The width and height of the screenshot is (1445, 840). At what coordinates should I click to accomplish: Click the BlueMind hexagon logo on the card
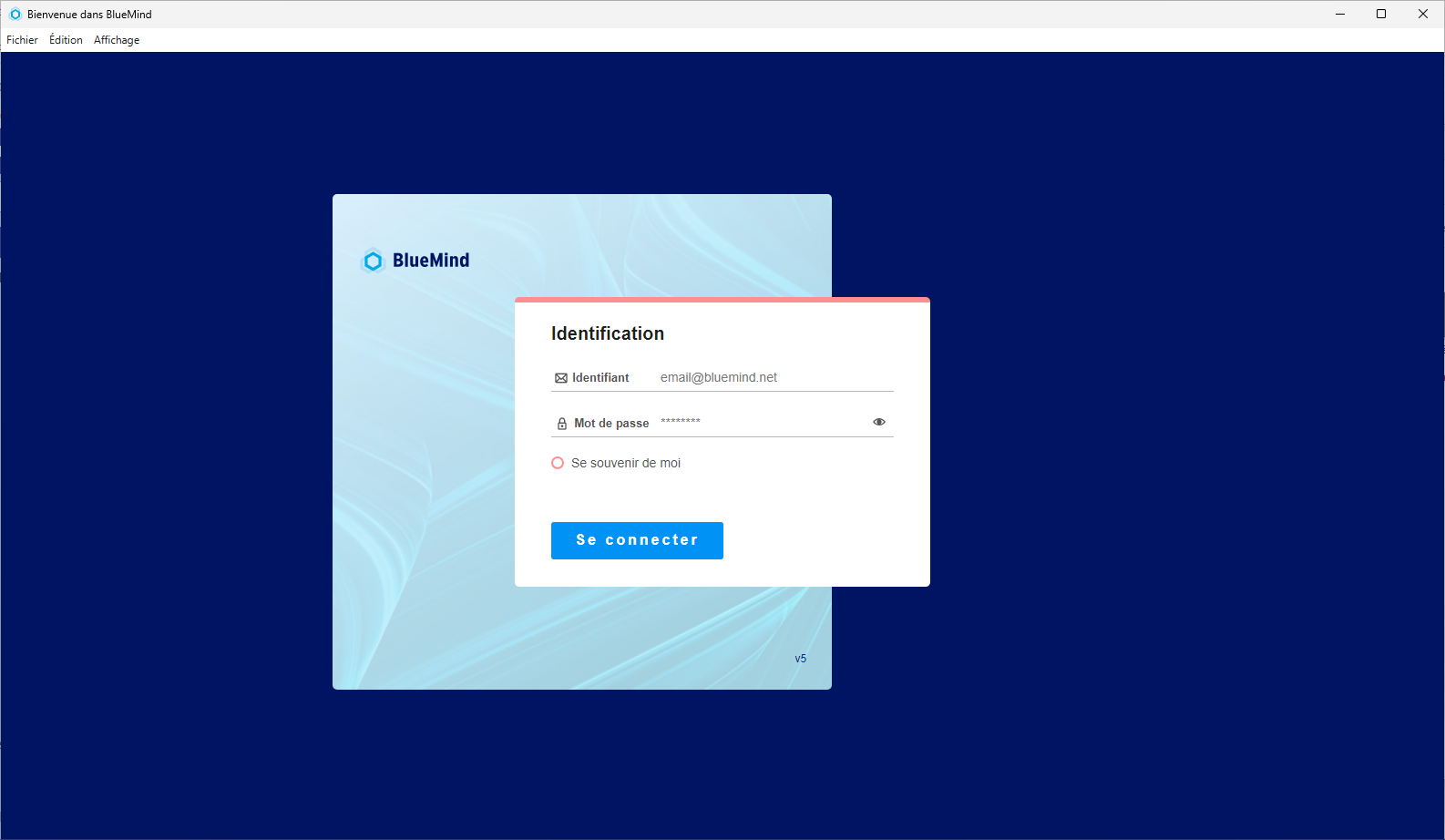373,261
